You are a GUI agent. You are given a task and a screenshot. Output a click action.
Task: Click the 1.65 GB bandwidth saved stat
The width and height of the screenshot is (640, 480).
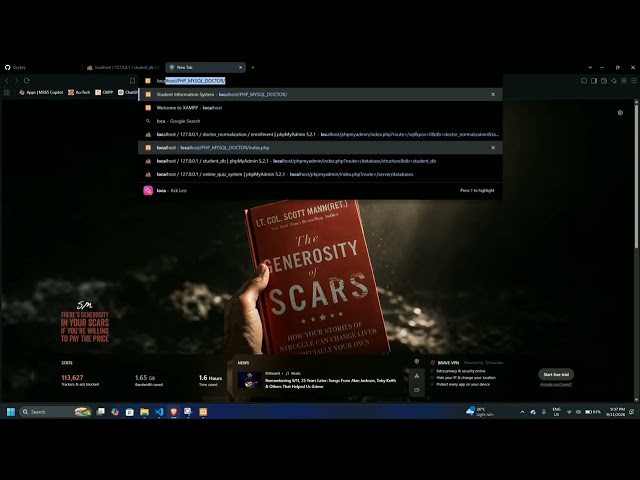(149, 380)
